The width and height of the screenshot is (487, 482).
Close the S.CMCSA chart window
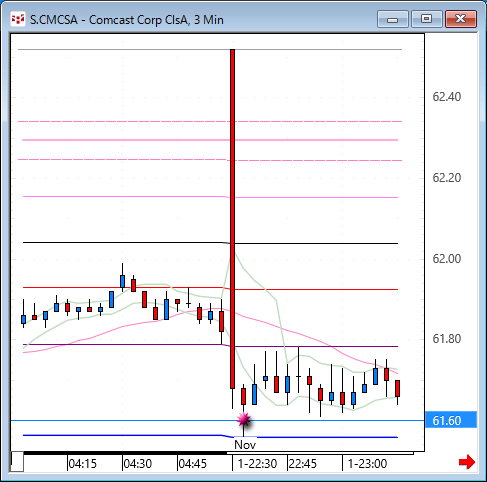[461, 19]
